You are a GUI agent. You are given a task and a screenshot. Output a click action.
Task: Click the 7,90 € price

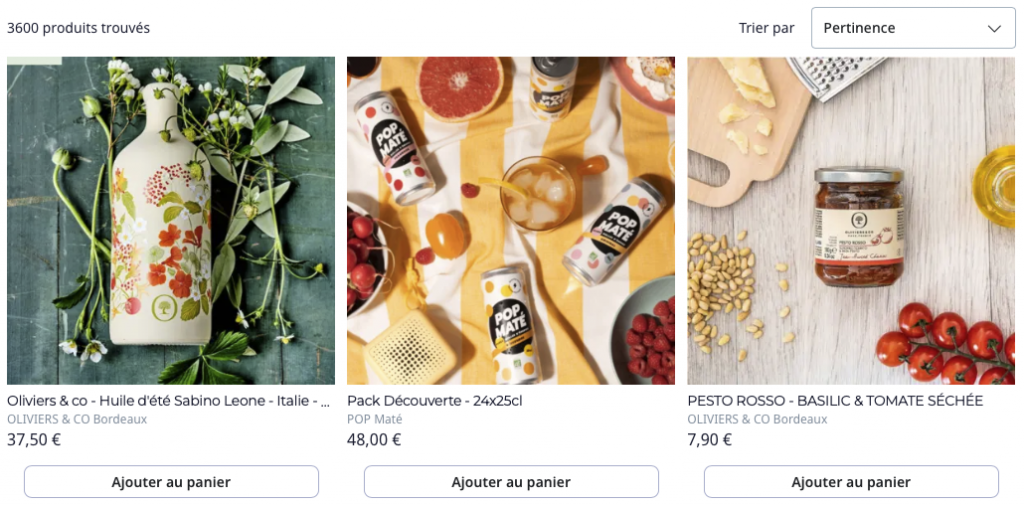[x=710, y=439]
